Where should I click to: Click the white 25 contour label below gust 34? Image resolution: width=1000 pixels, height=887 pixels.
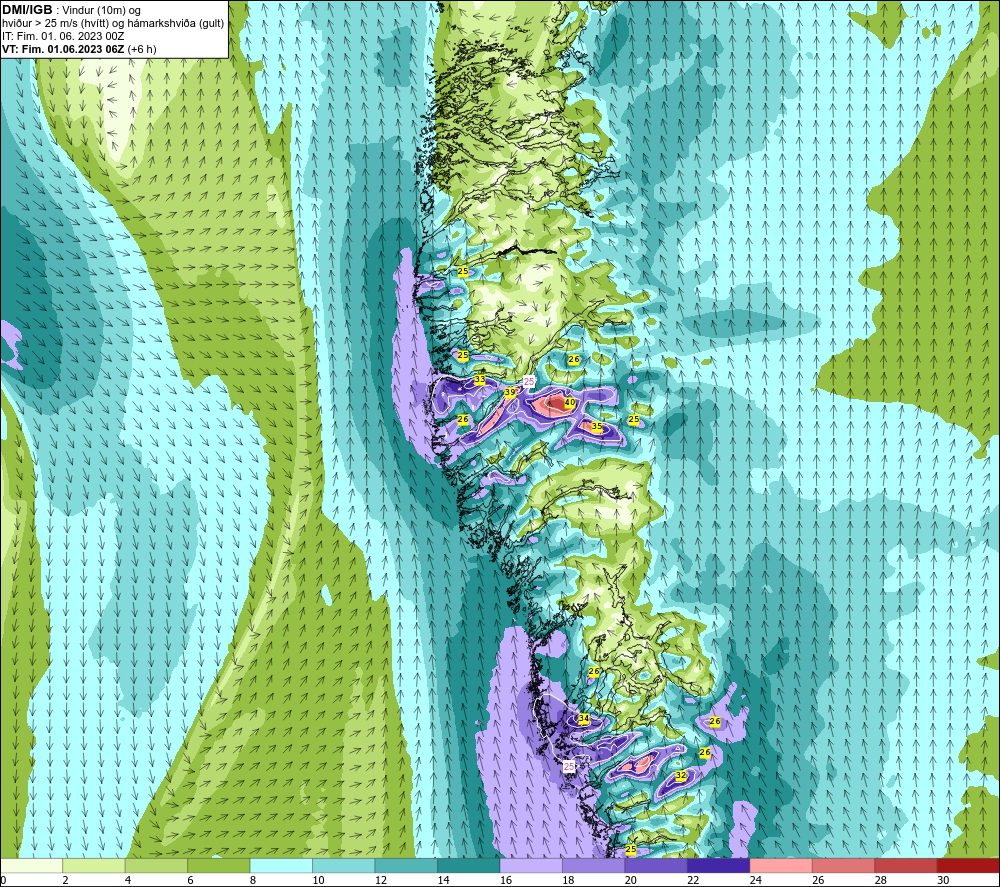pyautogui.click(x=569, y=766)
